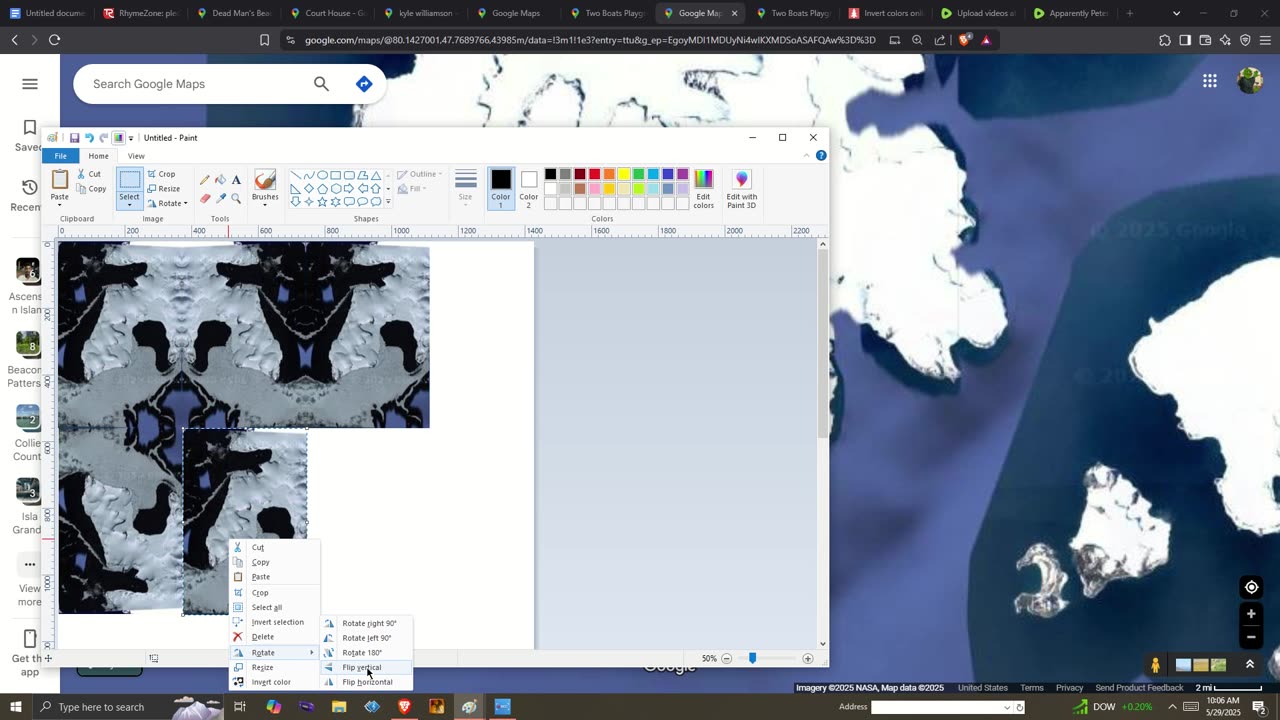The image size is (1280, 720).
Task: Open File Explorer from the taskbar
Action: point(339,707)
